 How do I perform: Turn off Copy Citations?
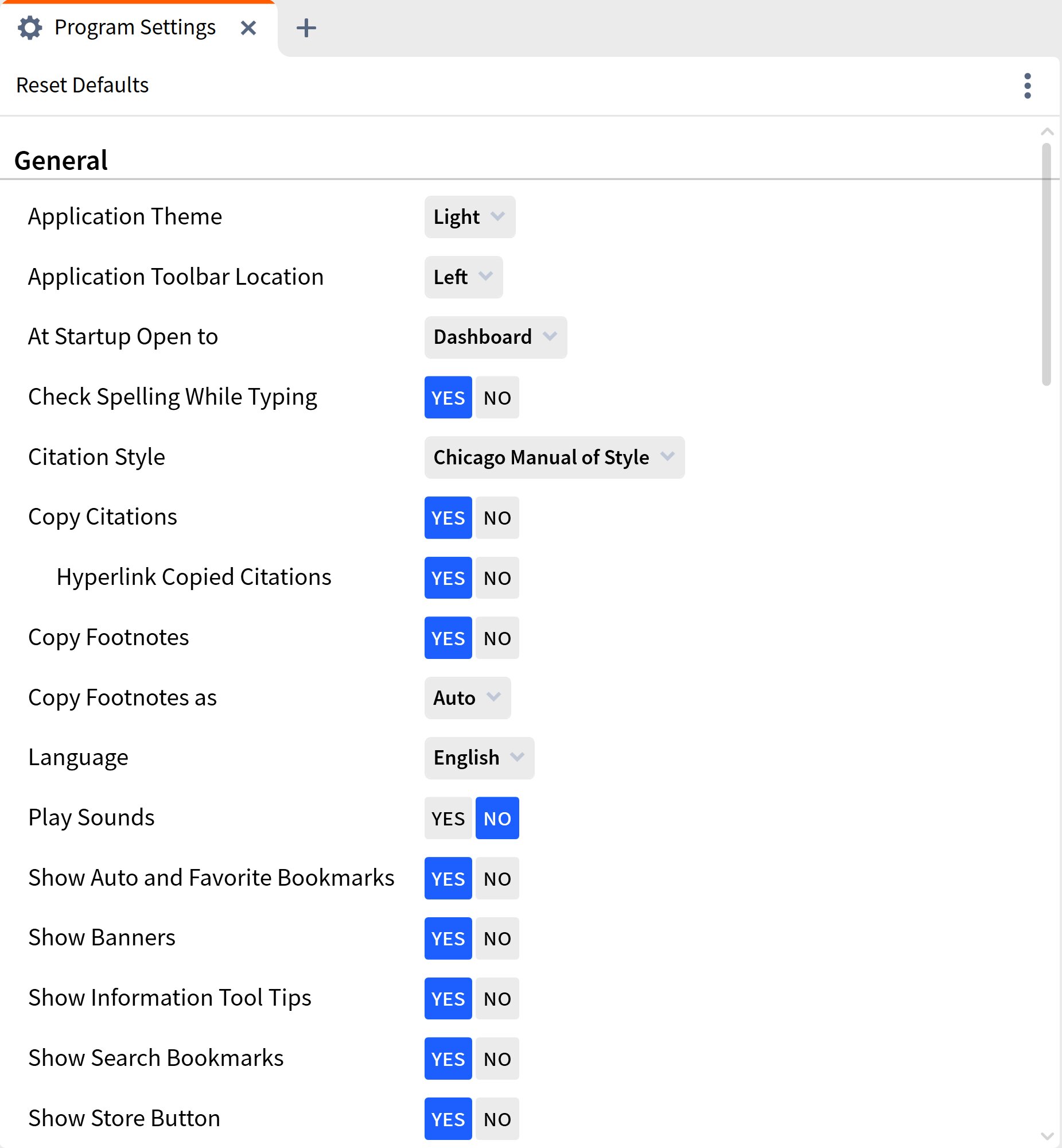click(x=496, y=517)
